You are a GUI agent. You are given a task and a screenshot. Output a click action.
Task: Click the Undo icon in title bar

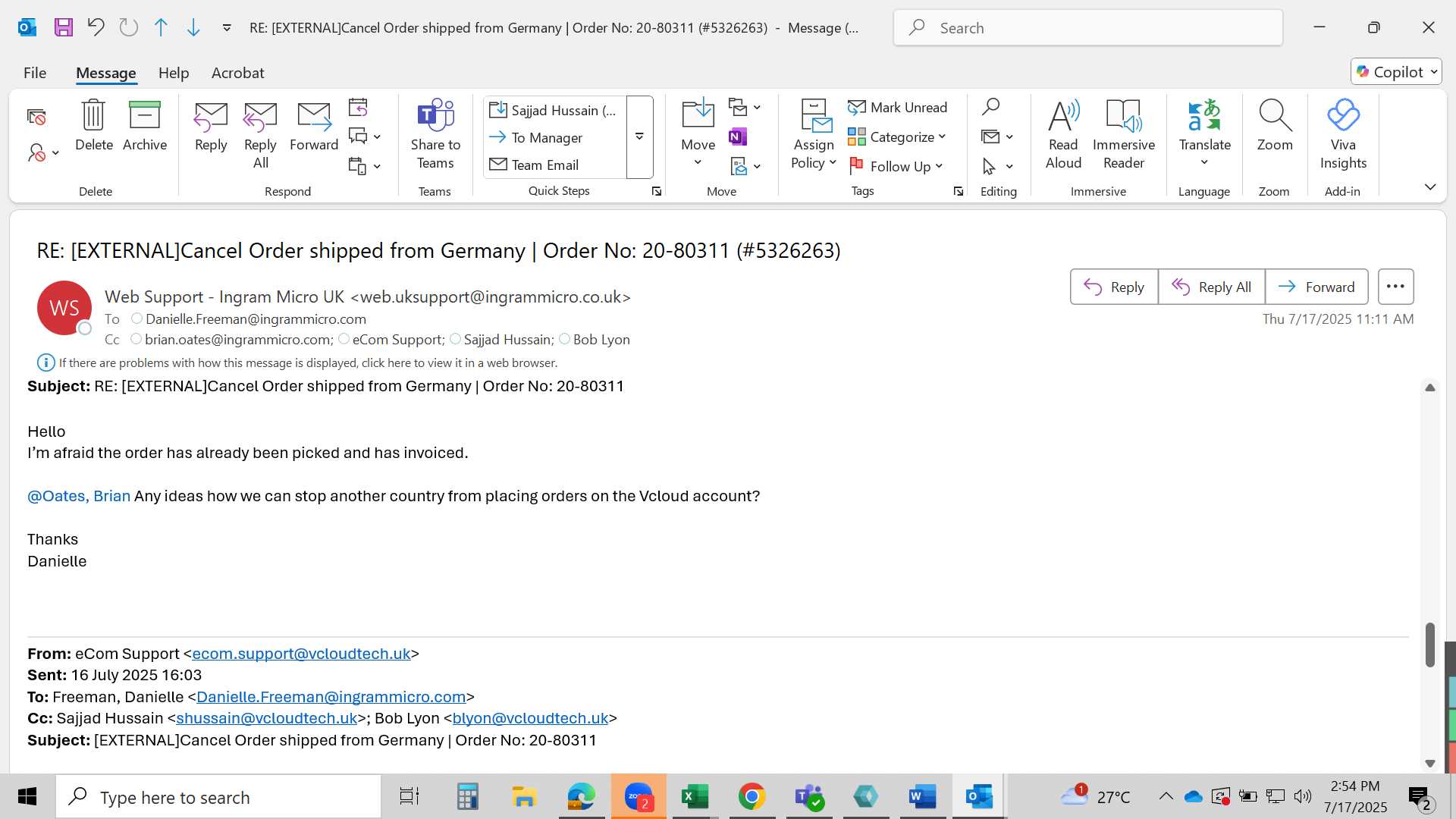(96, 28)
